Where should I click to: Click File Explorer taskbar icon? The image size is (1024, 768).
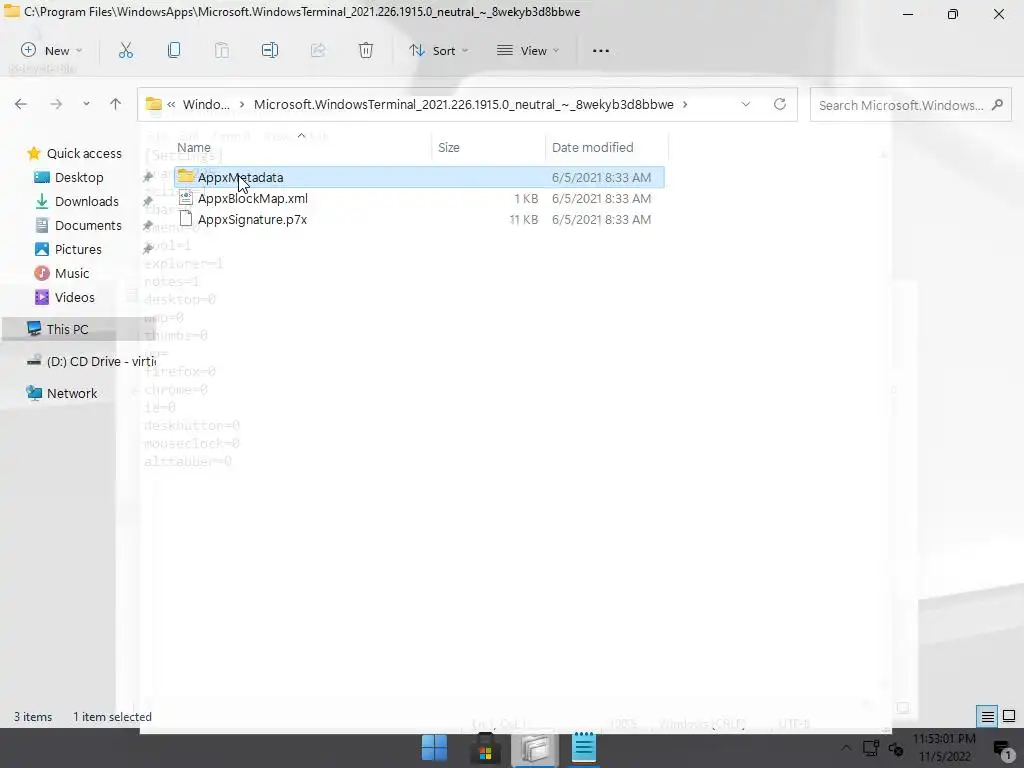[x=535, y=748]
